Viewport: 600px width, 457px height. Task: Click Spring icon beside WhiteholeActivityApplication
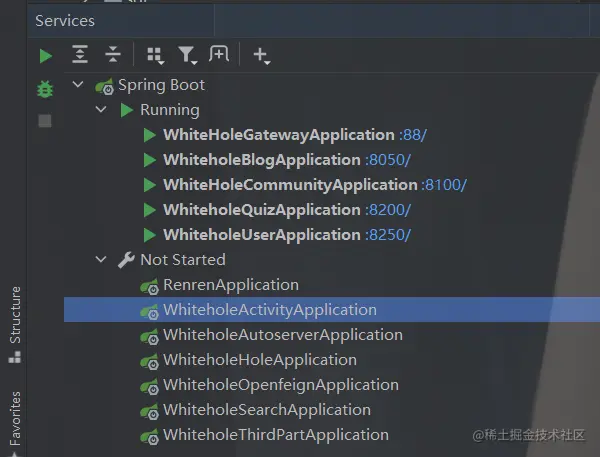[149, 311]
